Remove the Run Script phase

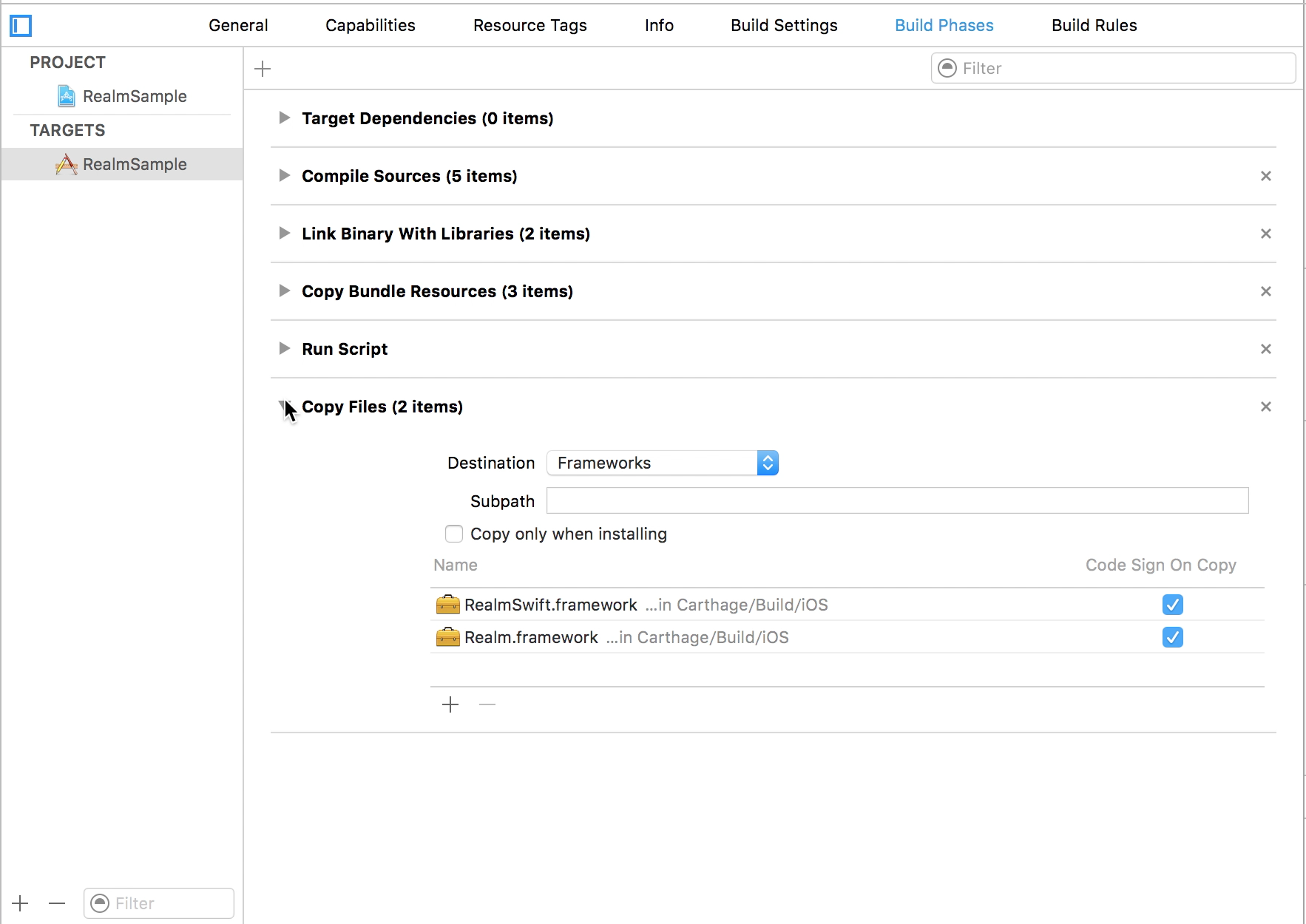(1266, 349)
